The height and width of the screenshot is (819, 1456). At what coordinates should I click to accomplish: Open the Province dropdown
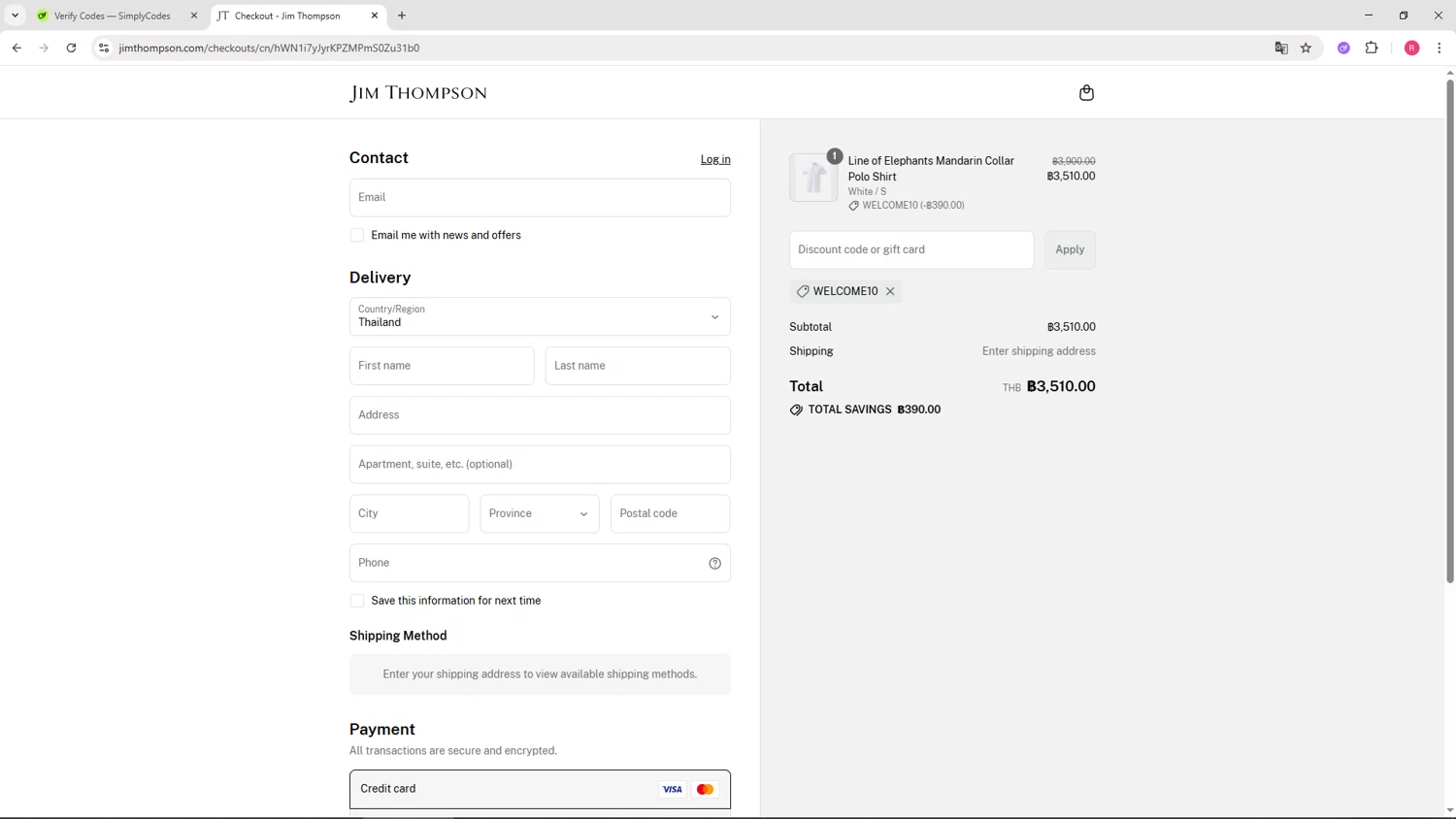[x=540, y=513]
